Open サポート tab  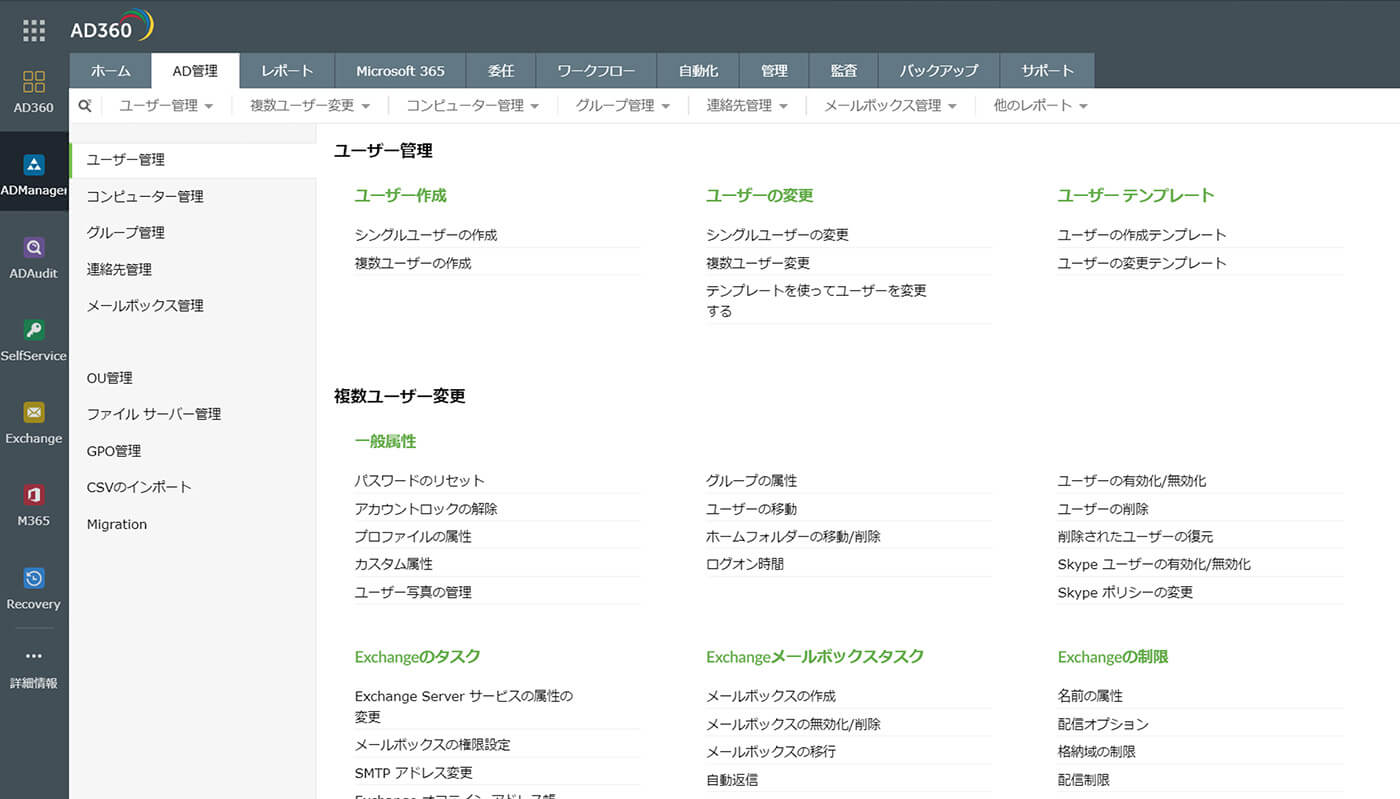(1047, 71)
